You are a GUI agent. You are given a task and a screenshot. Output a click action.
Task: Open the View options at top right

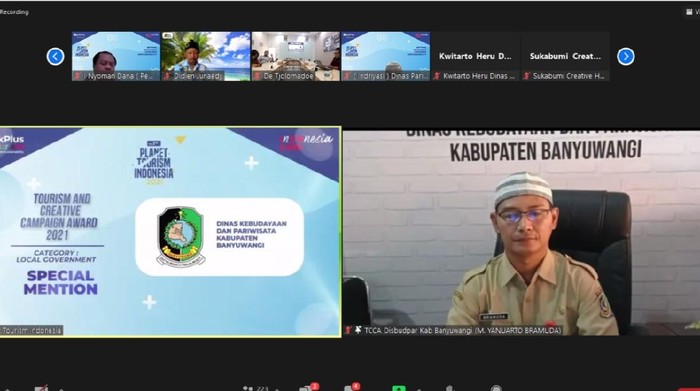pos(693,12)
